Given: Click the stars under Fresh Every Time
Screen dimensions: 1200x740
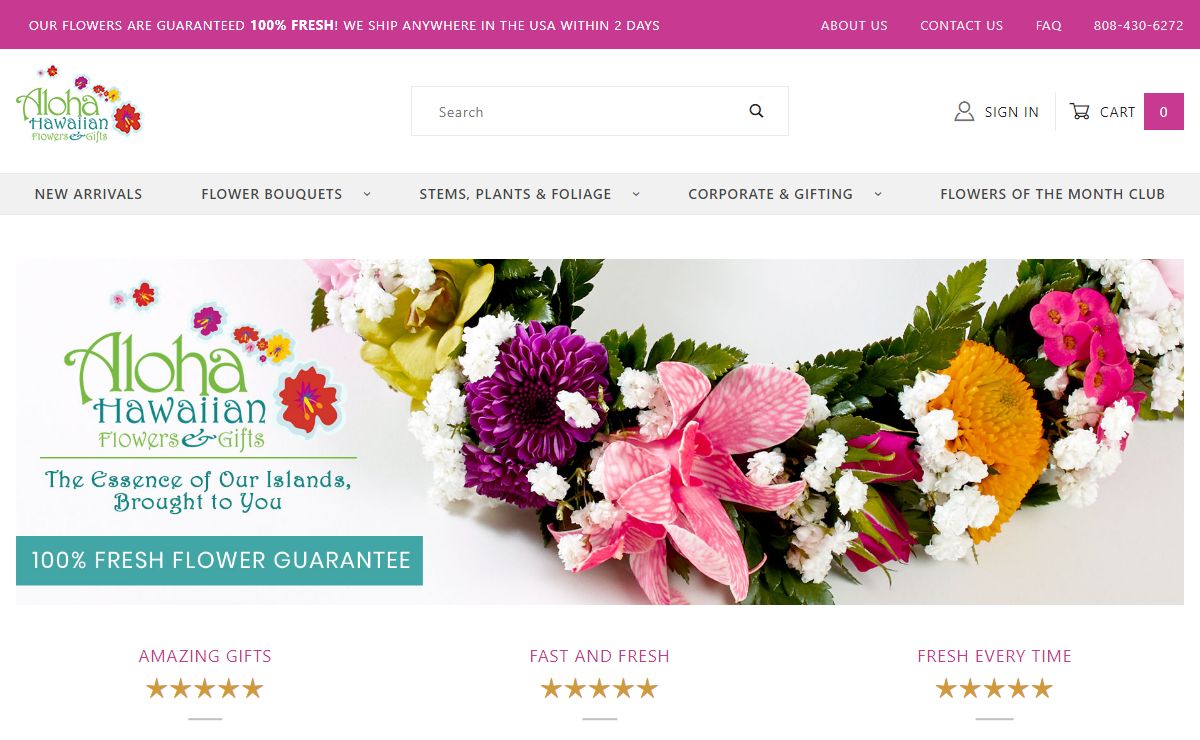Looking at the screenshot, I should tap(994, 688).
